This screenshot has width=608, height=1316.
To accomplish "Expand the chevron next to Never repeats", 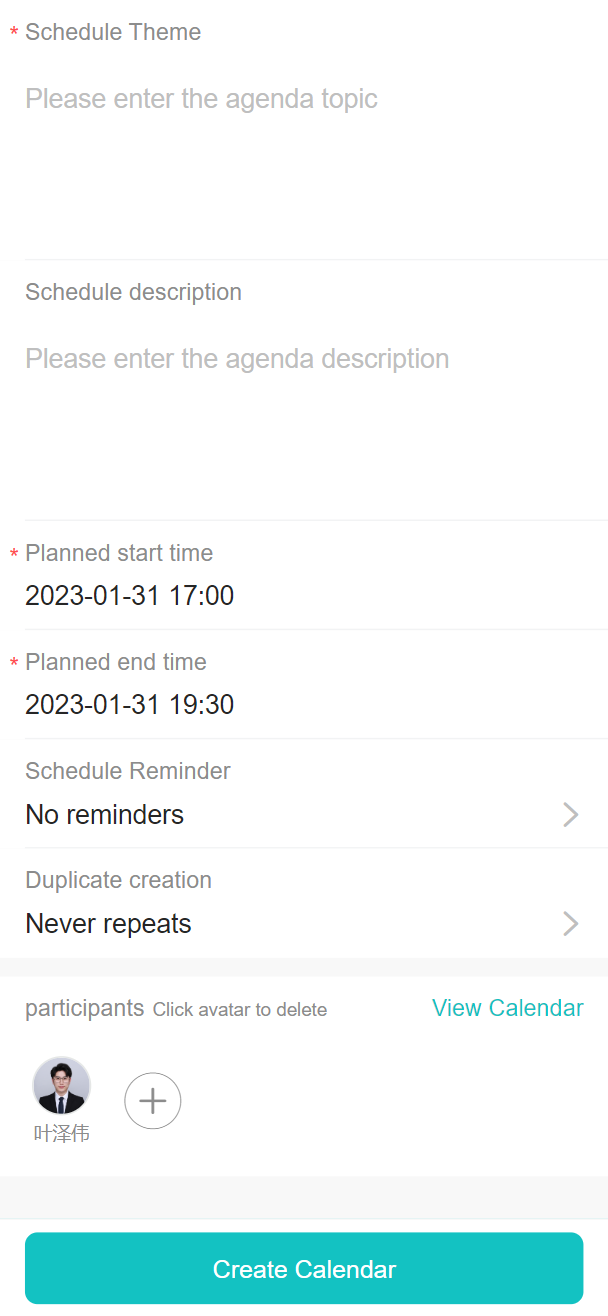I will coord(571,924).
